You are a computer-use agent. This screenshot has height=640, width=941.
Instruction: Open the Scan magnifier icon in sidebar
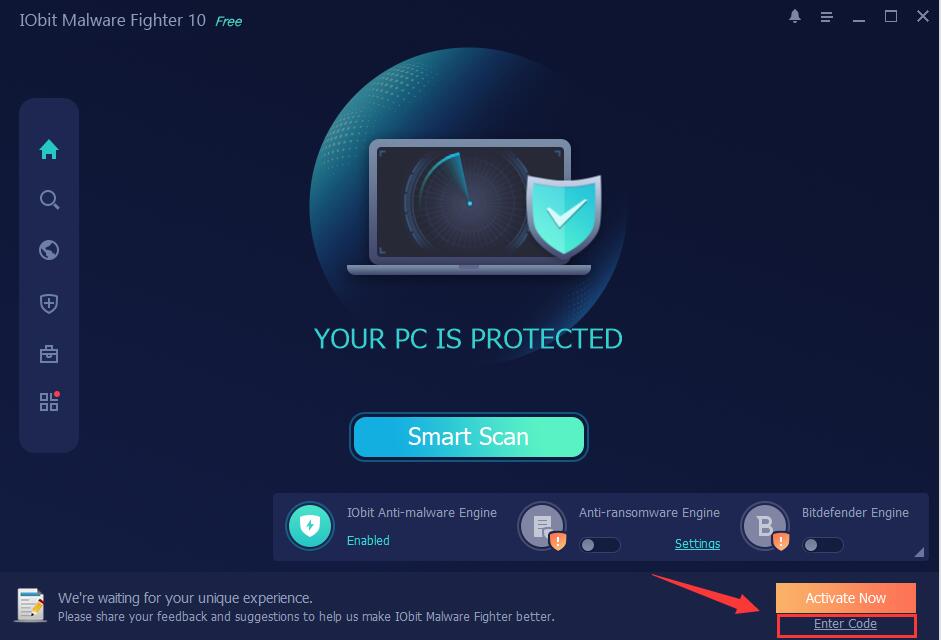49,200
